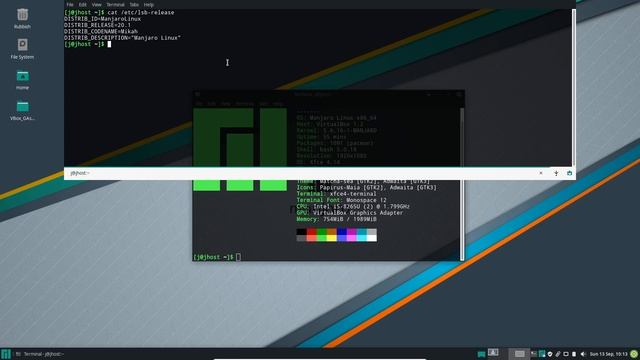Viewport: 640px width, 360px height.
Task: Open the File System desktop icon
Action: (x=22, y=49)
